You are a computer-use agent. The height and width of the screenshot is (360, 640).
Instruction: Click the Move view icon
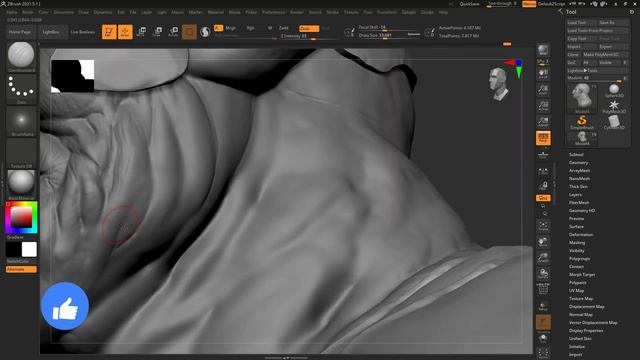(x=543, y=242)
